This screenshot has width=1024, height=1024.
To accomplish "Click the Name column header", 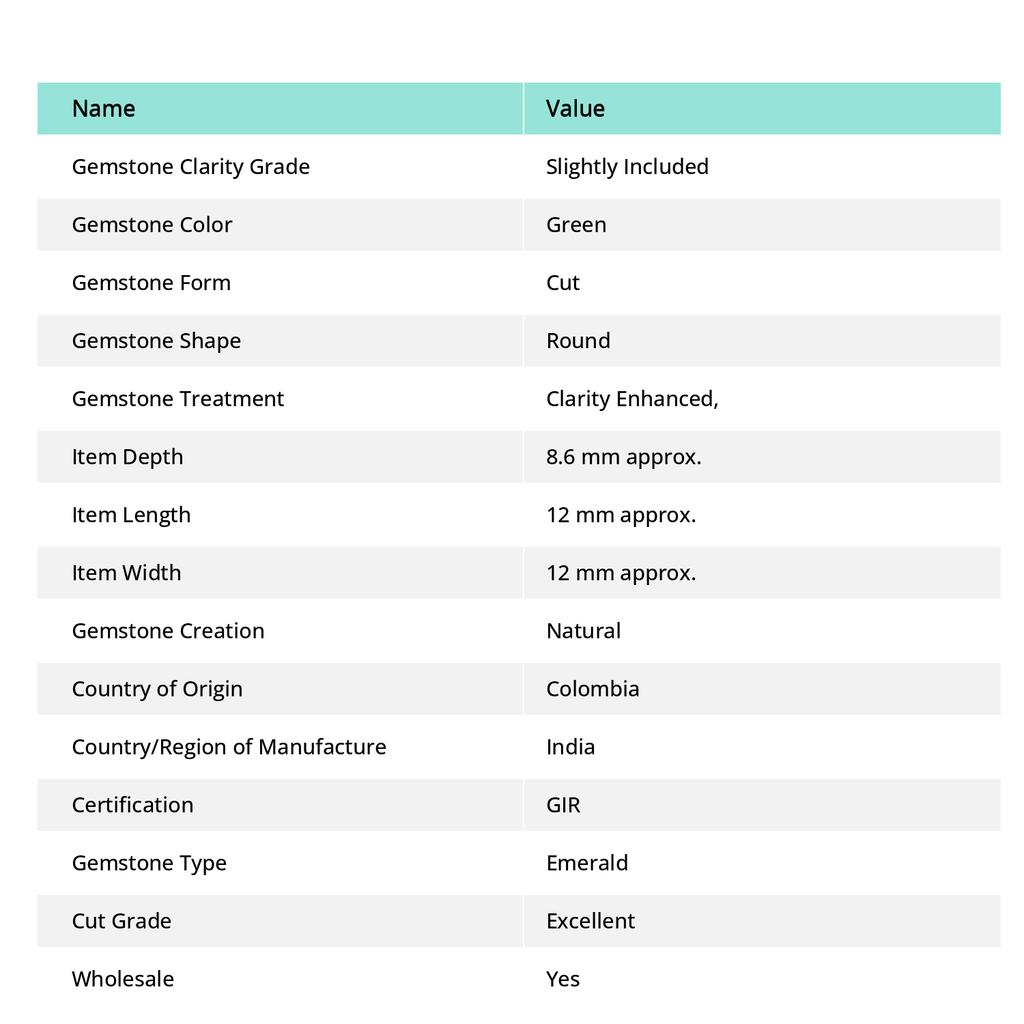I will pos(104,108).
